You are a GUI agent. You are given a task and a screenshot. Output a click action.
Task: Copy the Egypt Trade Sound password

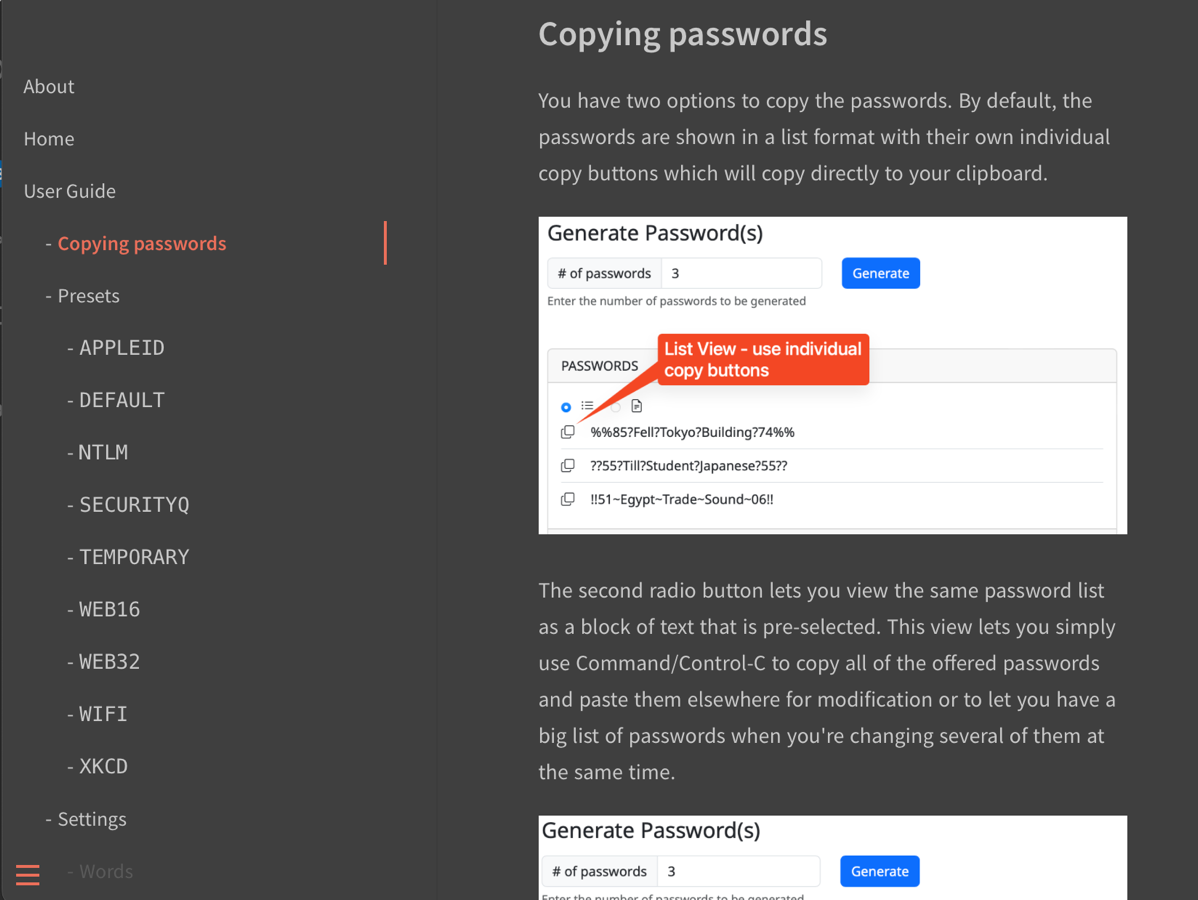(x=568, y=499)
